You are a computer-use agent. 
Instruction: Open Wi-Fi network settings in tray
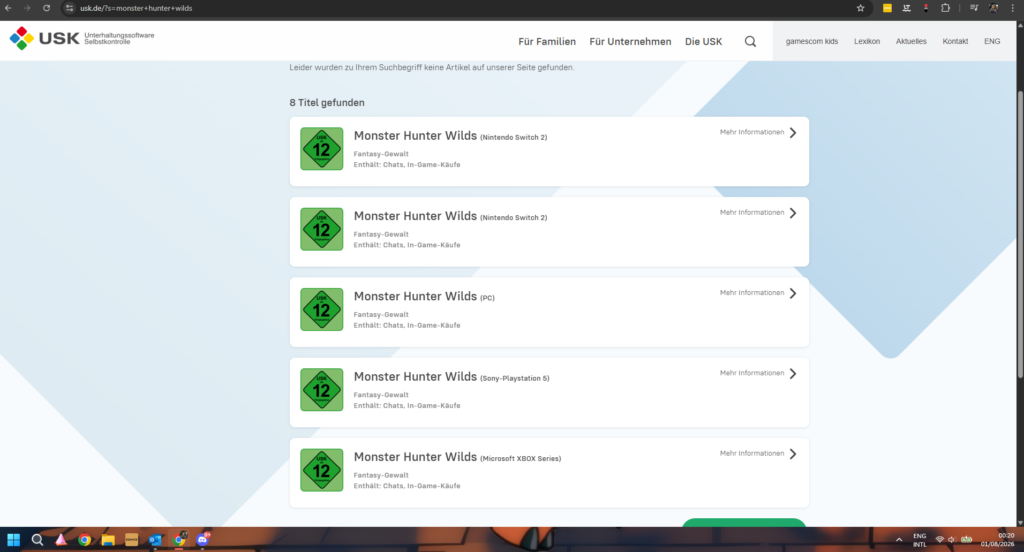[940, 540]
